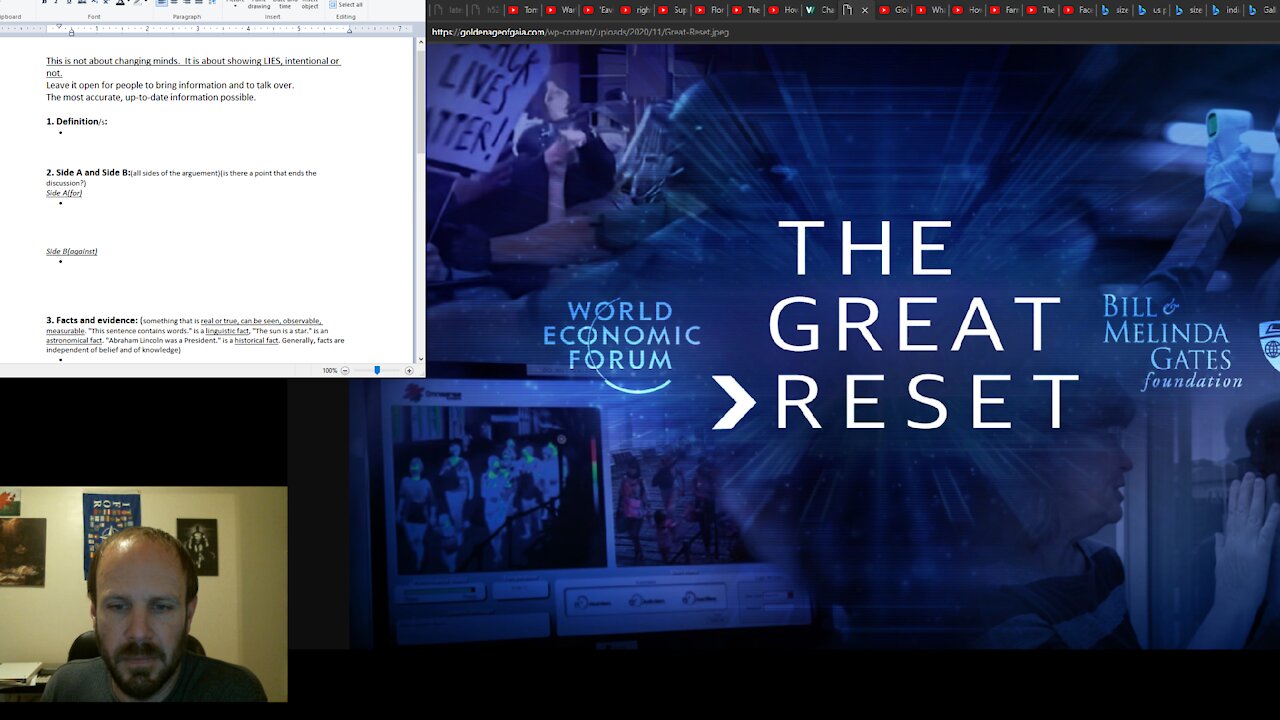Click the 'Side B(against)' line
Image resolution: width=1280 pixels, height=720 pixels.
71,251
